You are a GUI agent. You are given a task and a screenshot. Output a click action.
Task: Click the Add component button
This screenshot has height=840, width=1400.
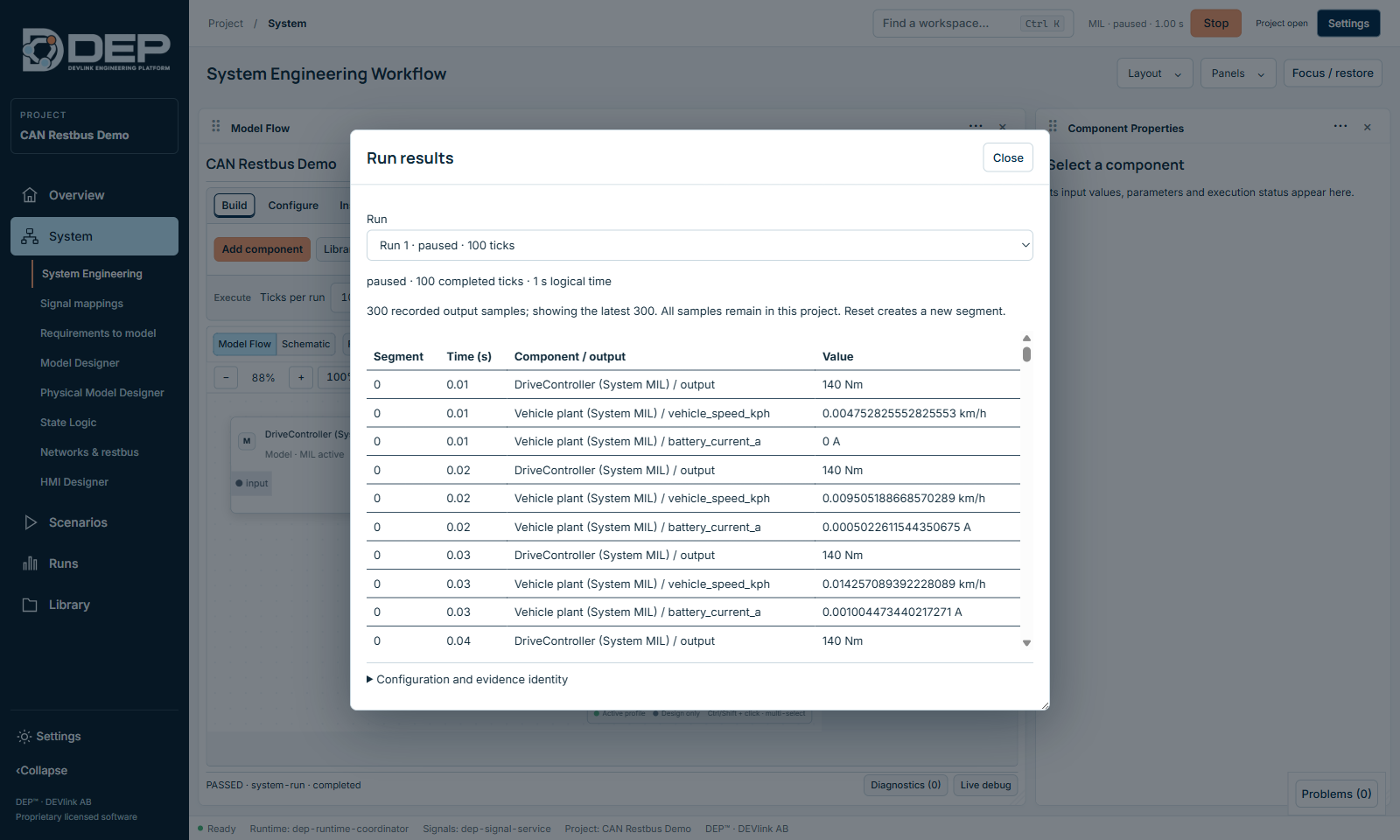pyautogui.click(x=262, y=249)
